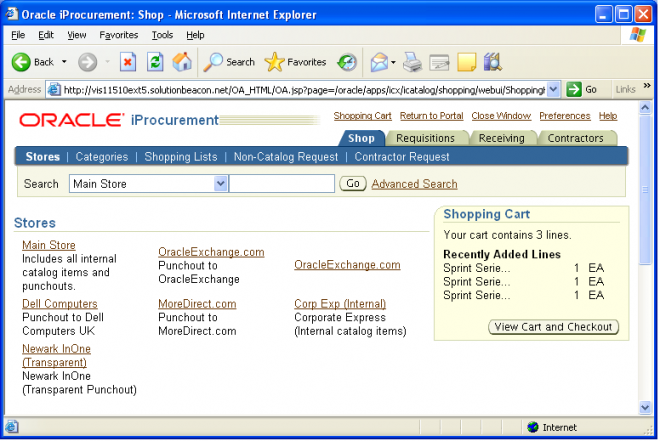
Task: Click the Internet zone globe in status bar
Action: pyautogui.click(x=533, y=427)
